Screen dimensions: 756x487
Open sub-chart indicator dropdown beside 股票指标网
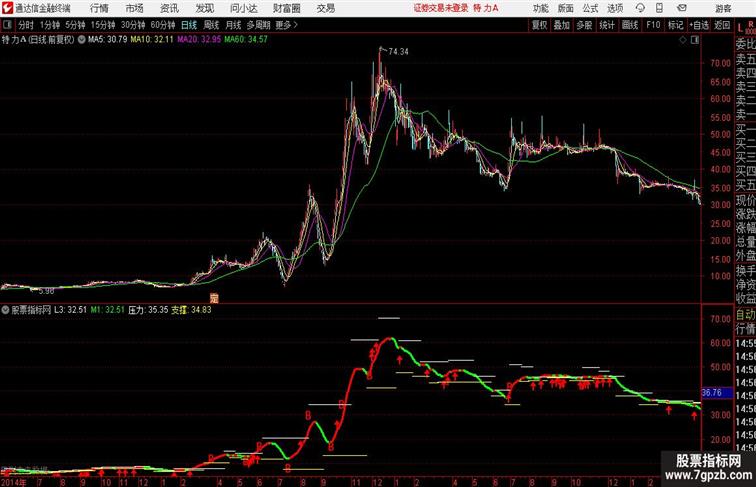(x=5, y=310)
